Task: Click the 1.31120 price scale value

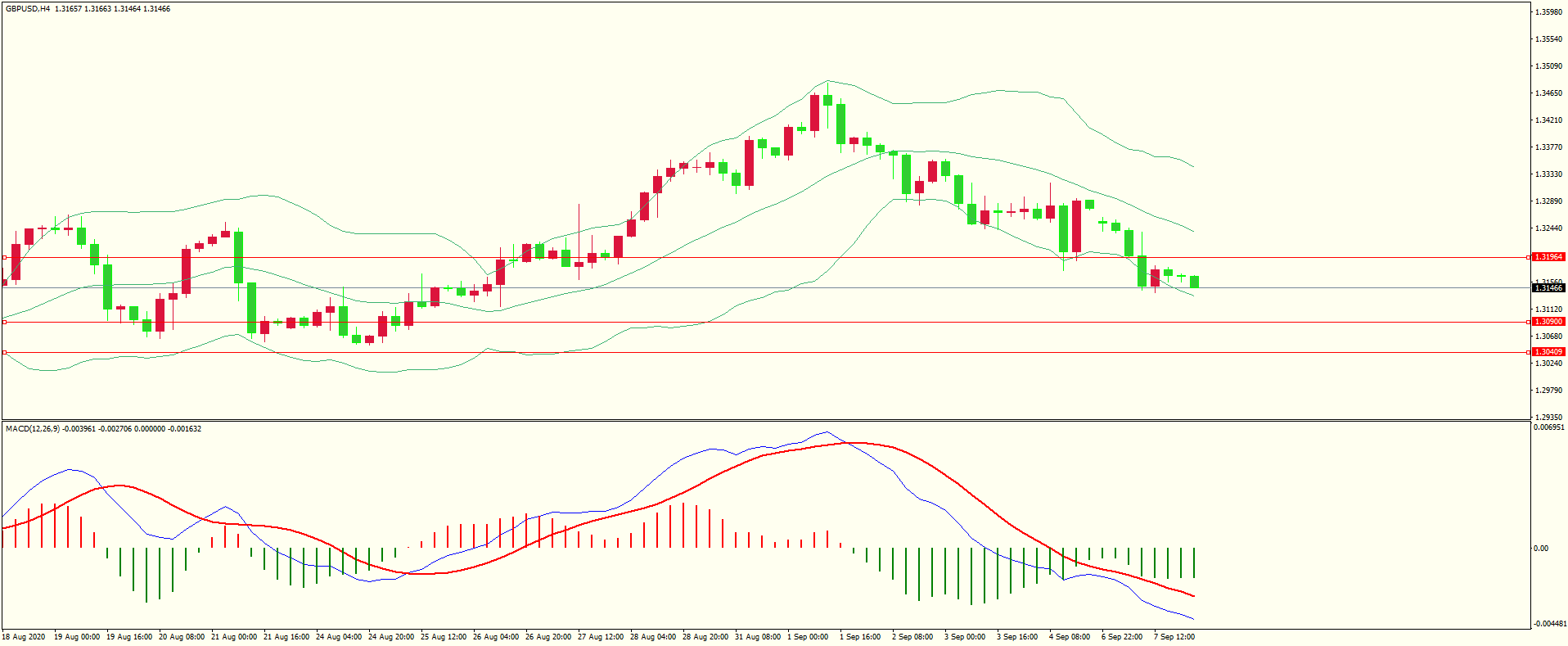Action: (1548, 309)
